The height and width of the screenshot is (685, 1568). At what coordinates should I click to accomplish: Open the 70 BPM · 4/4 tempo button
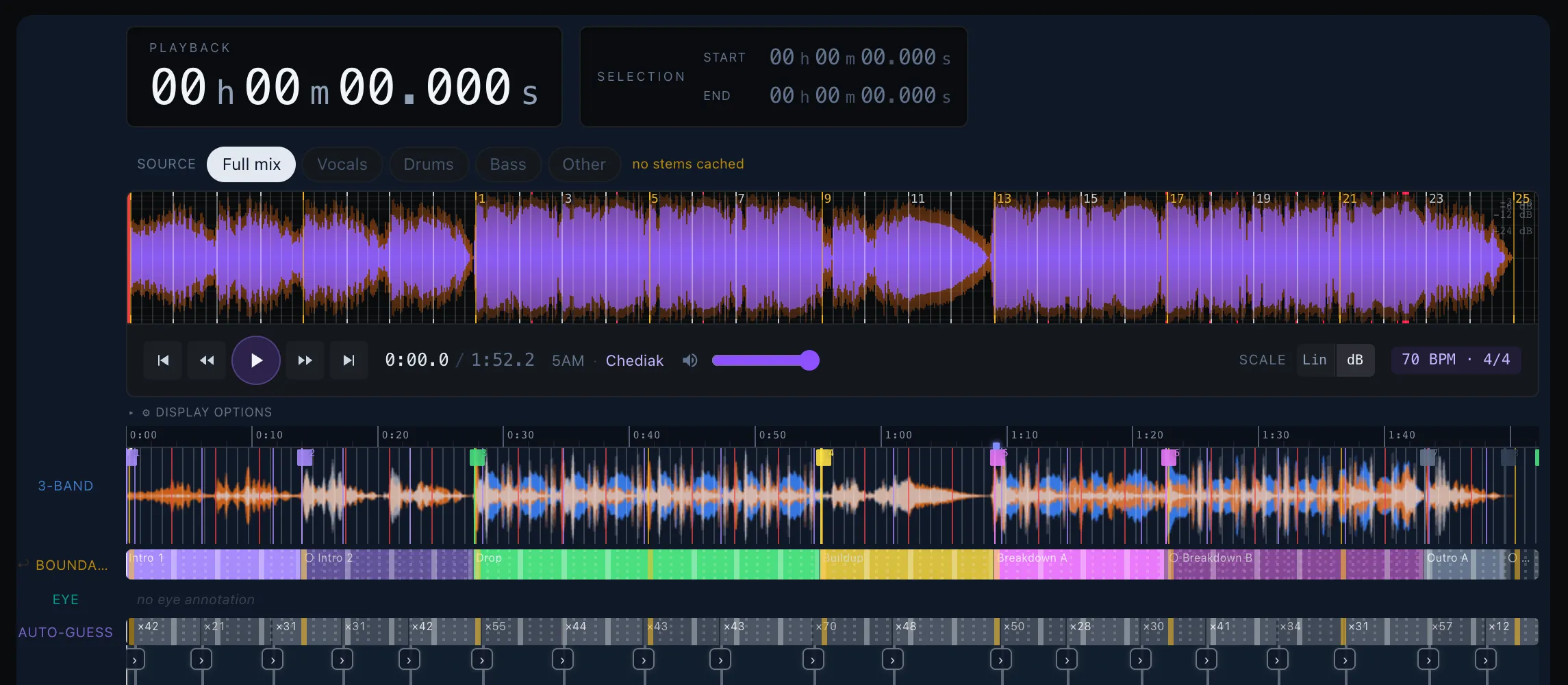1456,360
